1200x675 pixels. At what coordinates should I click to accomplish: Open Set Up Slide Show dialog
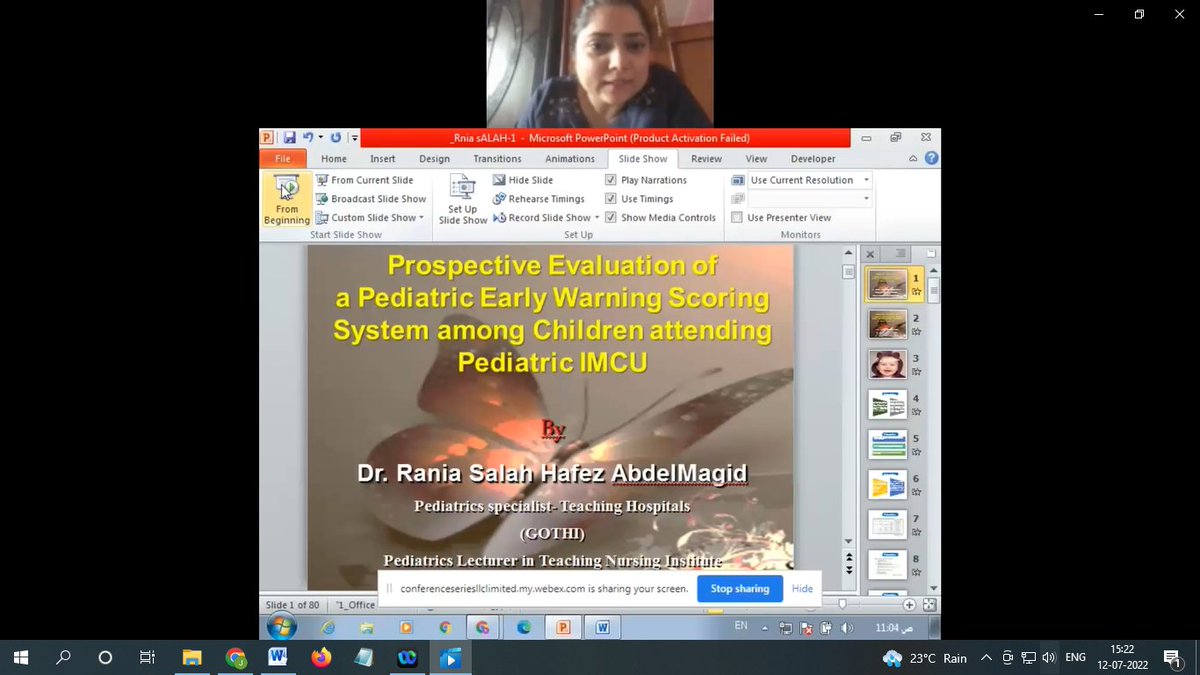click(x=463, y=199)
